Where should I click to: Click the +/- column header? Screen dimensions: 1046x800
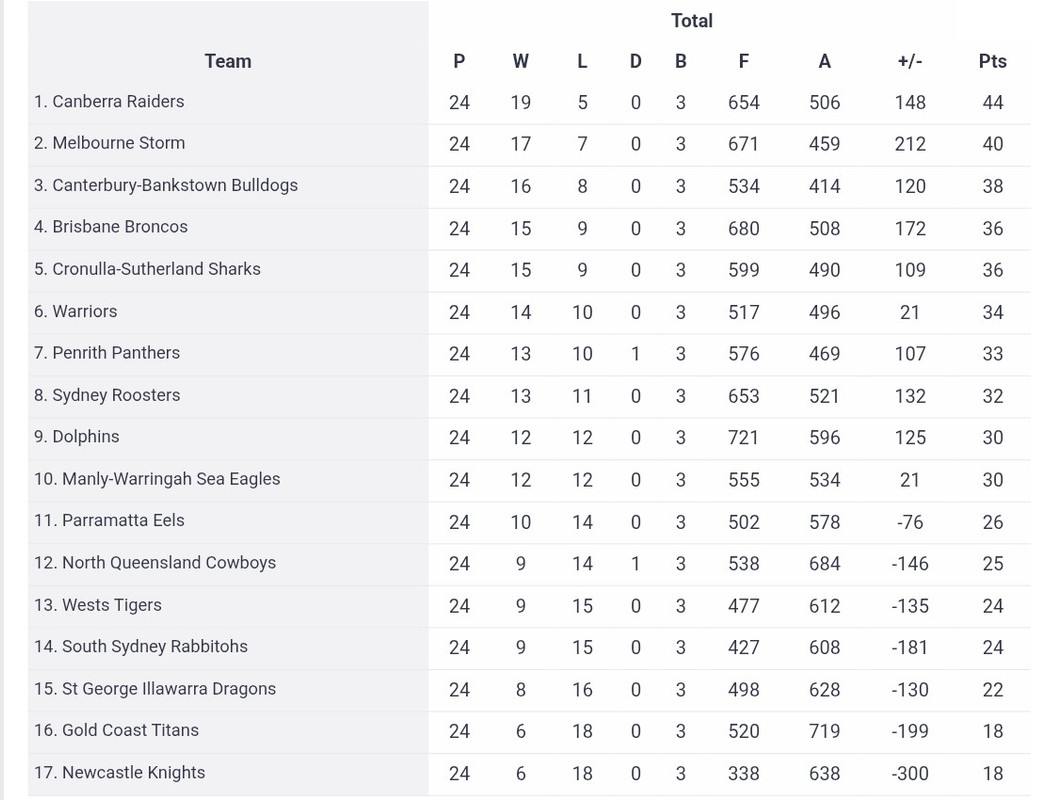coord(910,61)
